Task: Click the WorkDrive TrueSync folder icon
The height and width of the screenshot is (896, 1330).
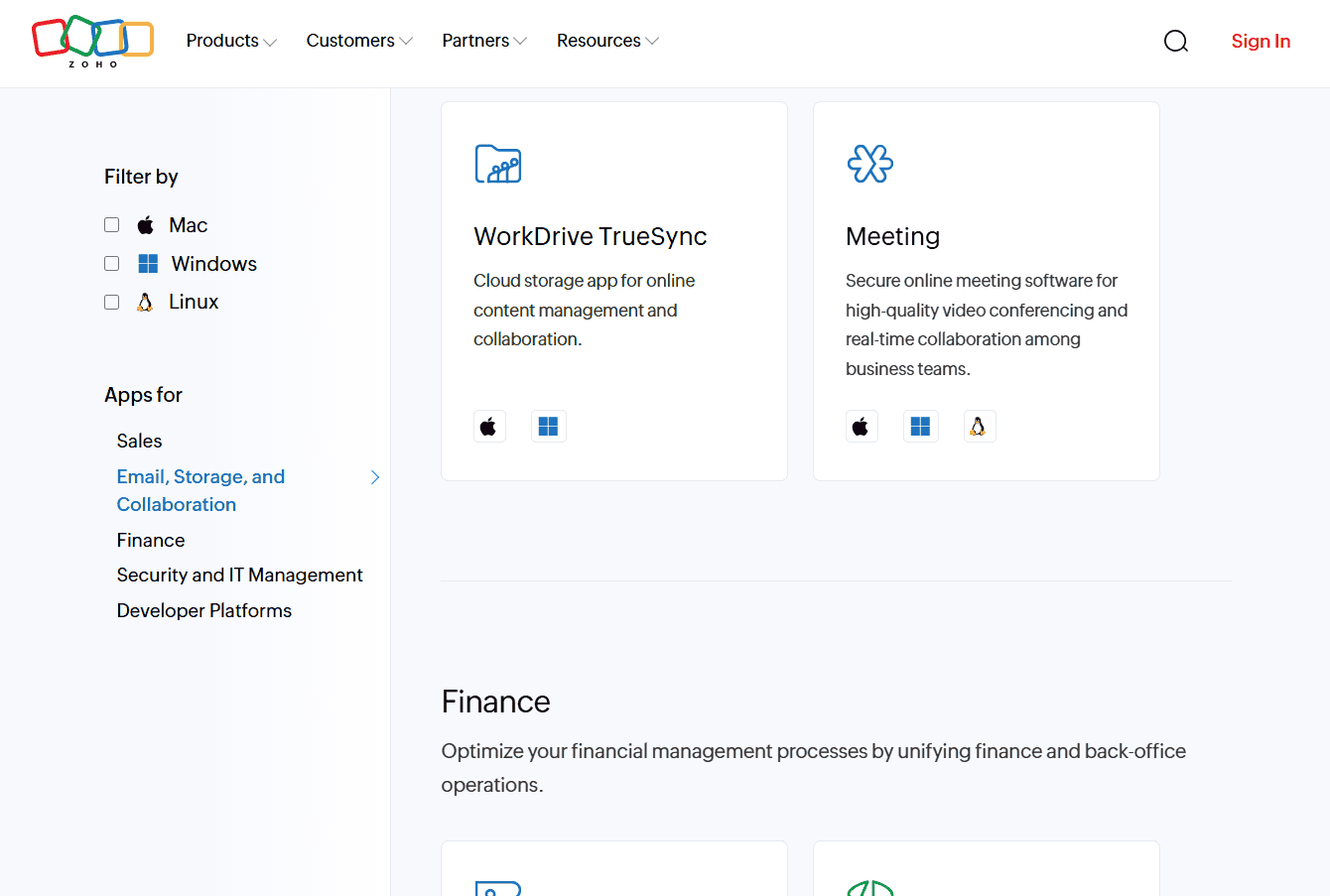Action: coord(498,164)
